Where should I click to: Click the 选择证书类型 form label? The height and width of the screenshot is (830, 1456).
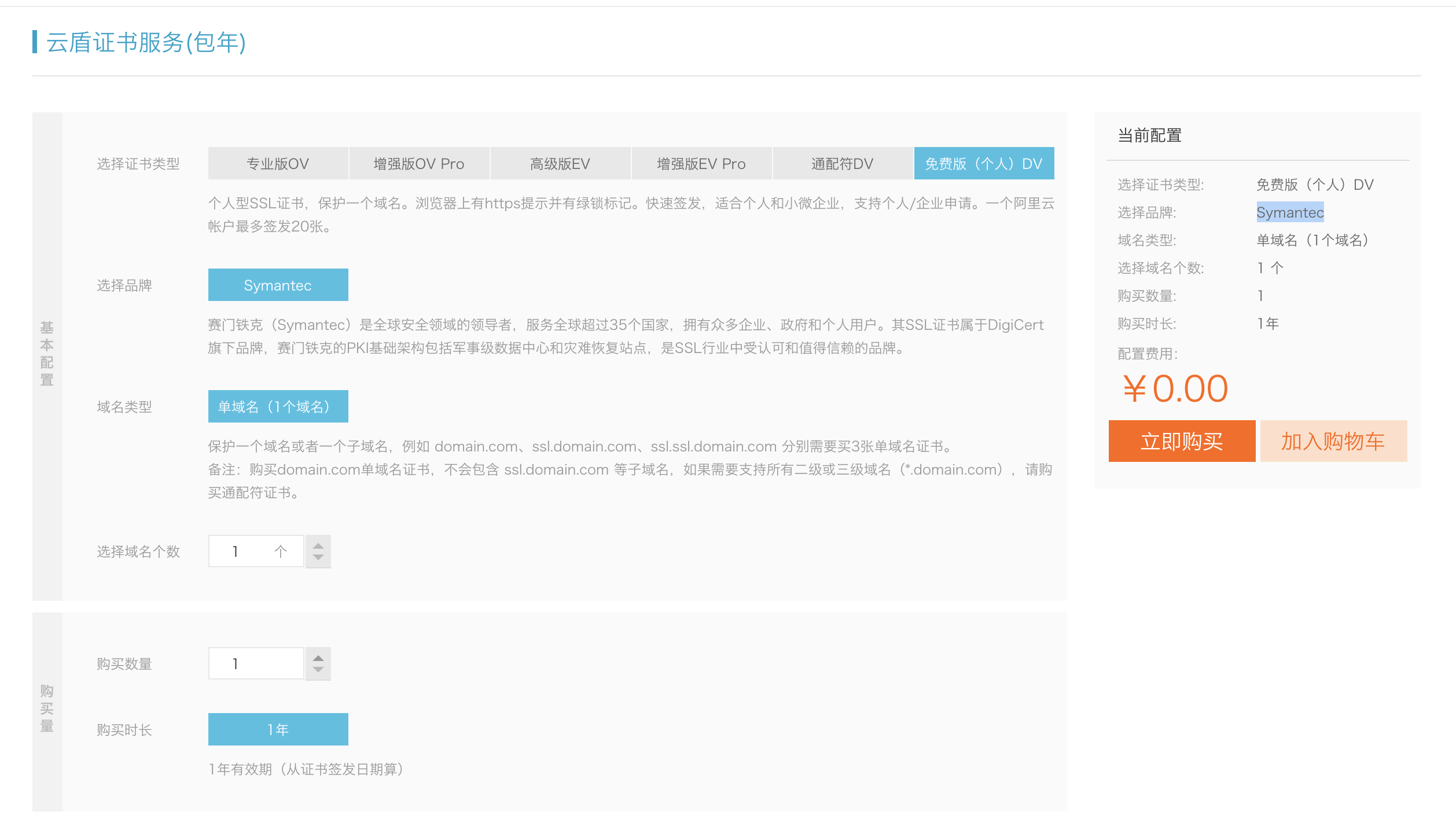[138, 164]
